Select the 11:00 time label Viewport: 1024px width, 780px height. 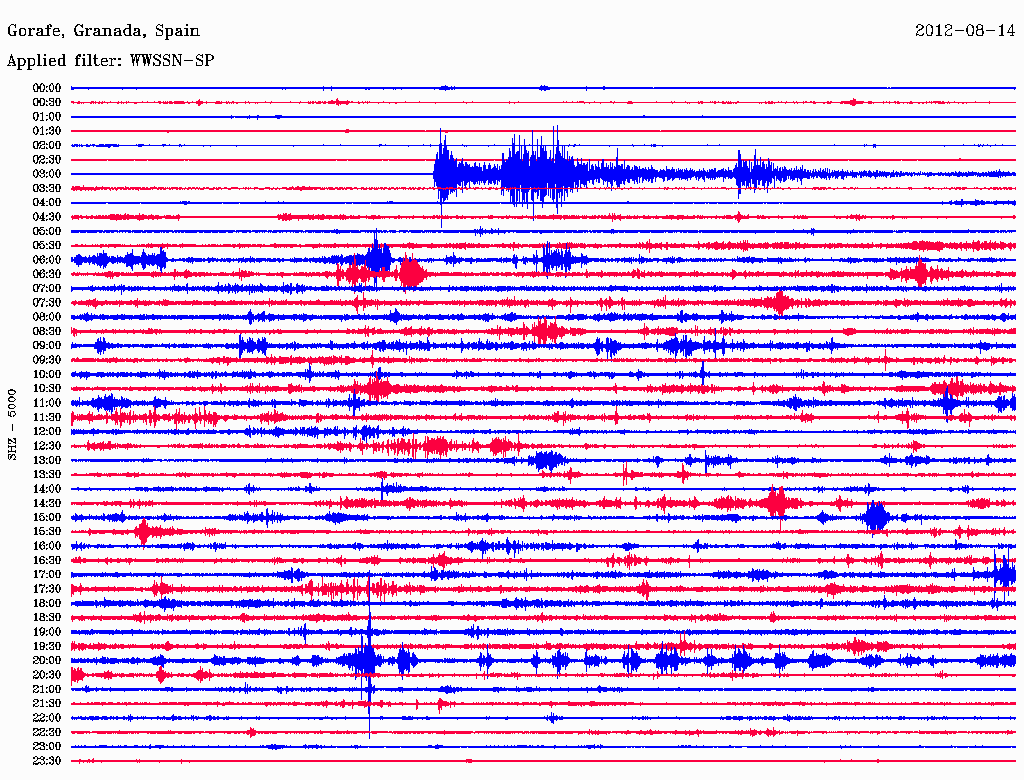(x=46, y=403)
